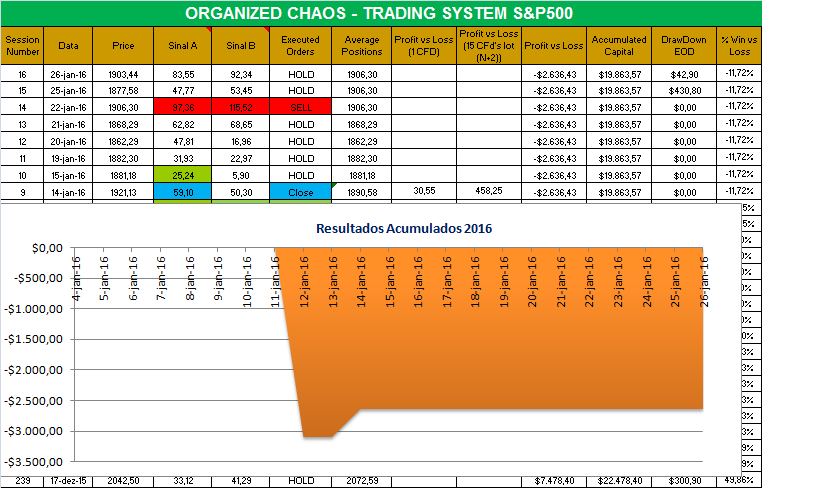Click the Accumulated Capital column header
This screenshot has height=488, width=819.
click(619, 46)
